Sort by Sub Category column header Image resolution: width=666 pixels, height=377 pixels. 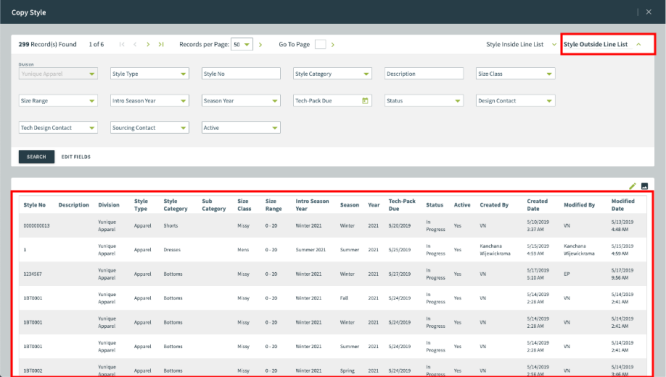pos(214,205)
